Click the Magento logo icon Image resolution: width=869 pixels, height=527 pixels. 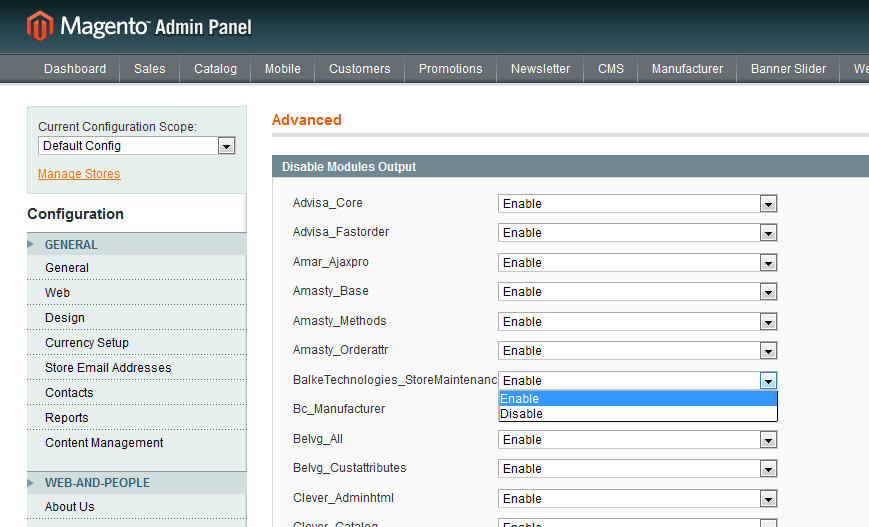(x=40, y=25)
